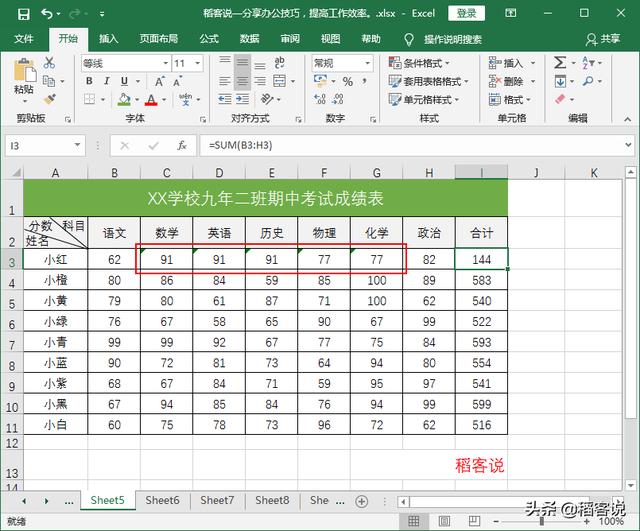Click the Paste clipboard icon

coord(24,70)
